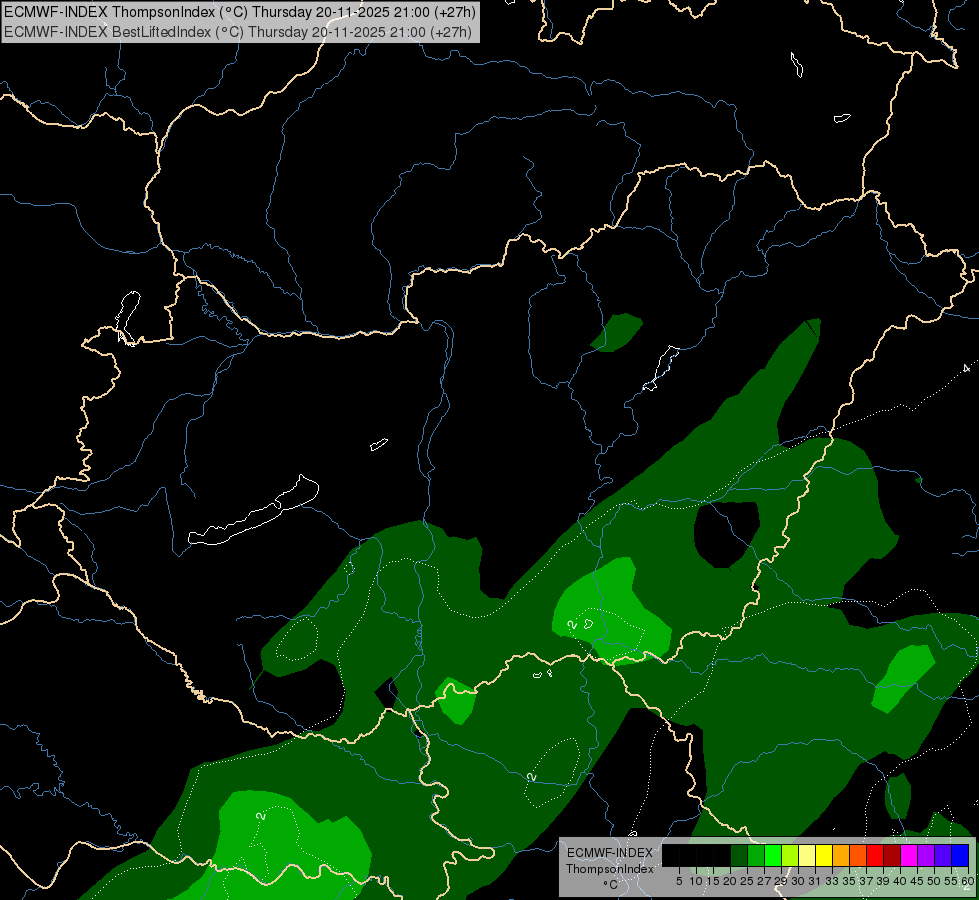Choose the purple 45-50 legend swatch

tap(926, 855)
